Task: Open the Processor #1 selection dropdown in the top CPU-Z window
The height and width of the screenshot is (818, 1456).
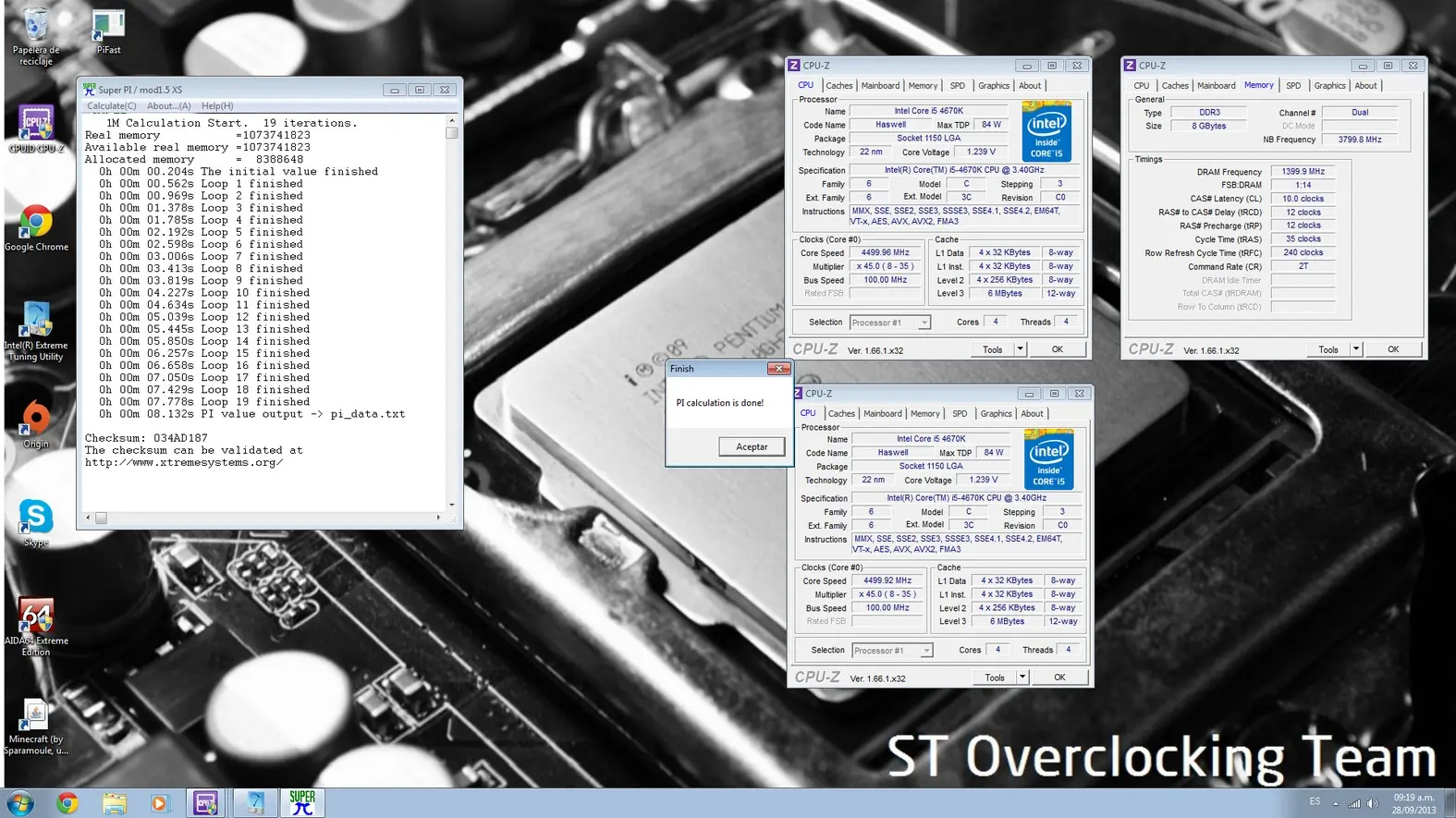Action: pos(890,323)
